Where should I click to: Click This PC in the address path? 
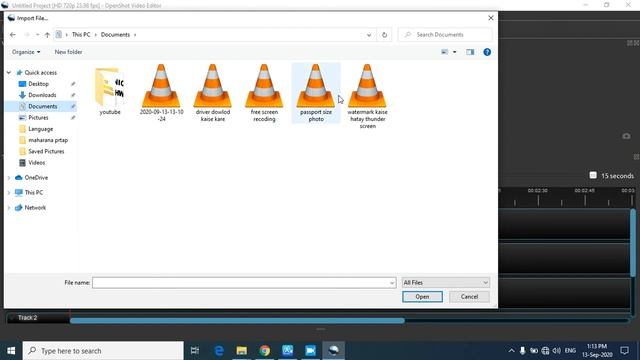click(x=81, y=35)
